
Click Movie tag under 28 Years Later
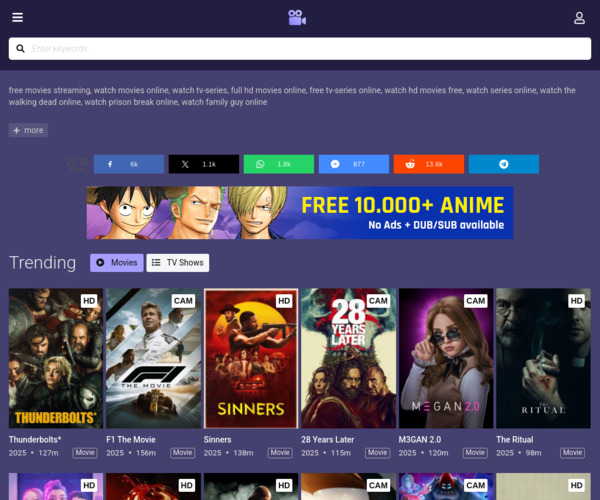378,453
